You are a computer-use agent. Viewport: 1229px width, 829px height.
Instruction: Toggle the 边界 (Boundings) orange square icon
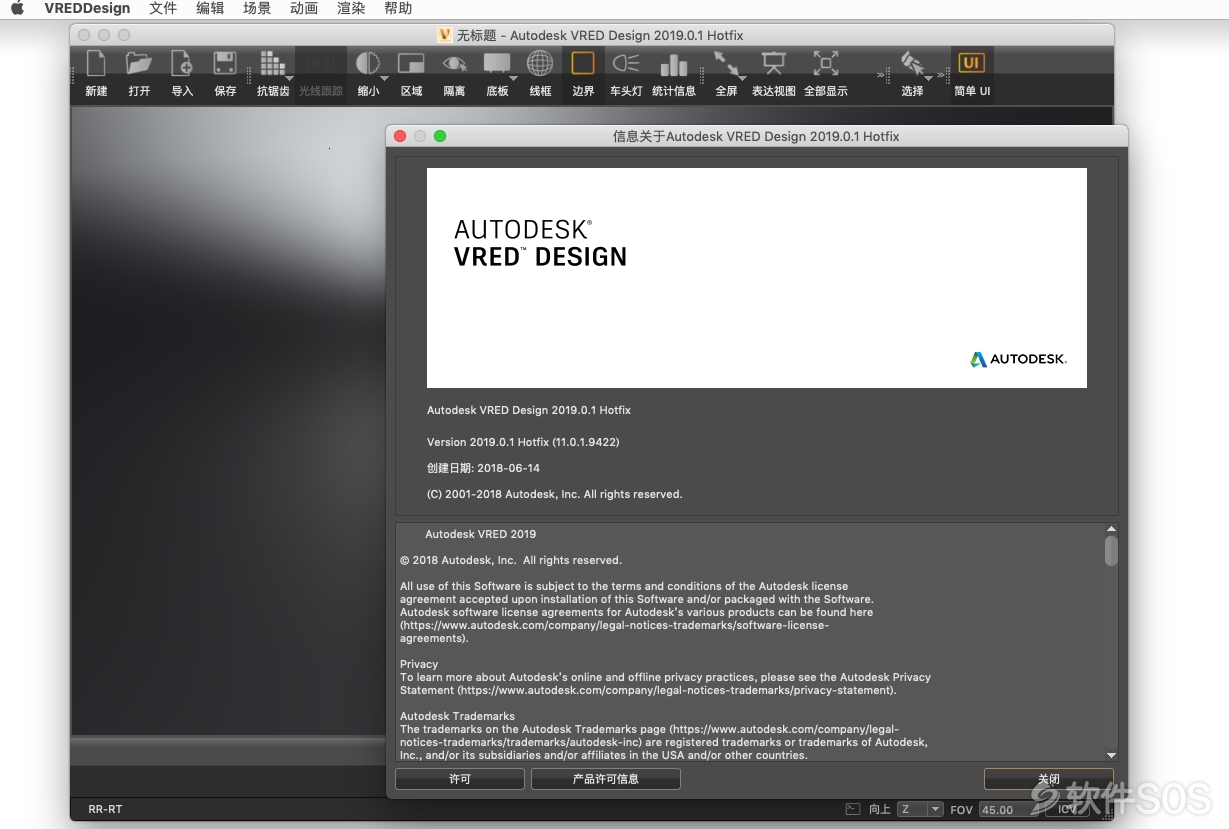[583, 64]
